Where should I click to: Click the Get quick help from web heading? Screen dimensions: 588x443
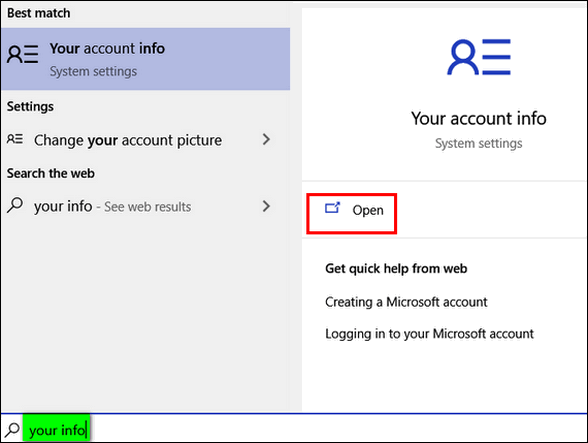tap(396, 269)
